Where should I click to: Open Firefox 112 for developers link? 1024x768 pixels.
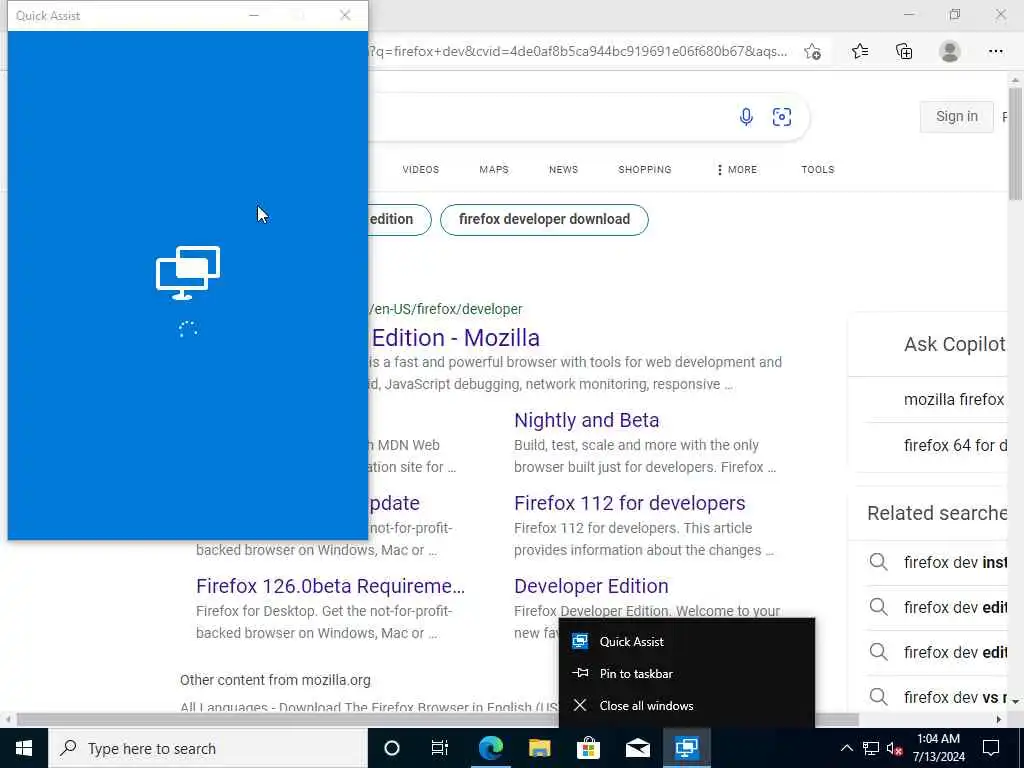(x=630, y=503)
